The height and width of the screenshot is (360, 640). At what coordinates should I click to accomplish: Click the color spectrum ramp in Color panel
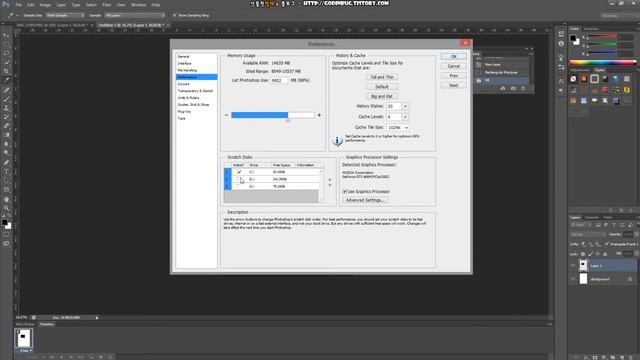tap(602, 62)
